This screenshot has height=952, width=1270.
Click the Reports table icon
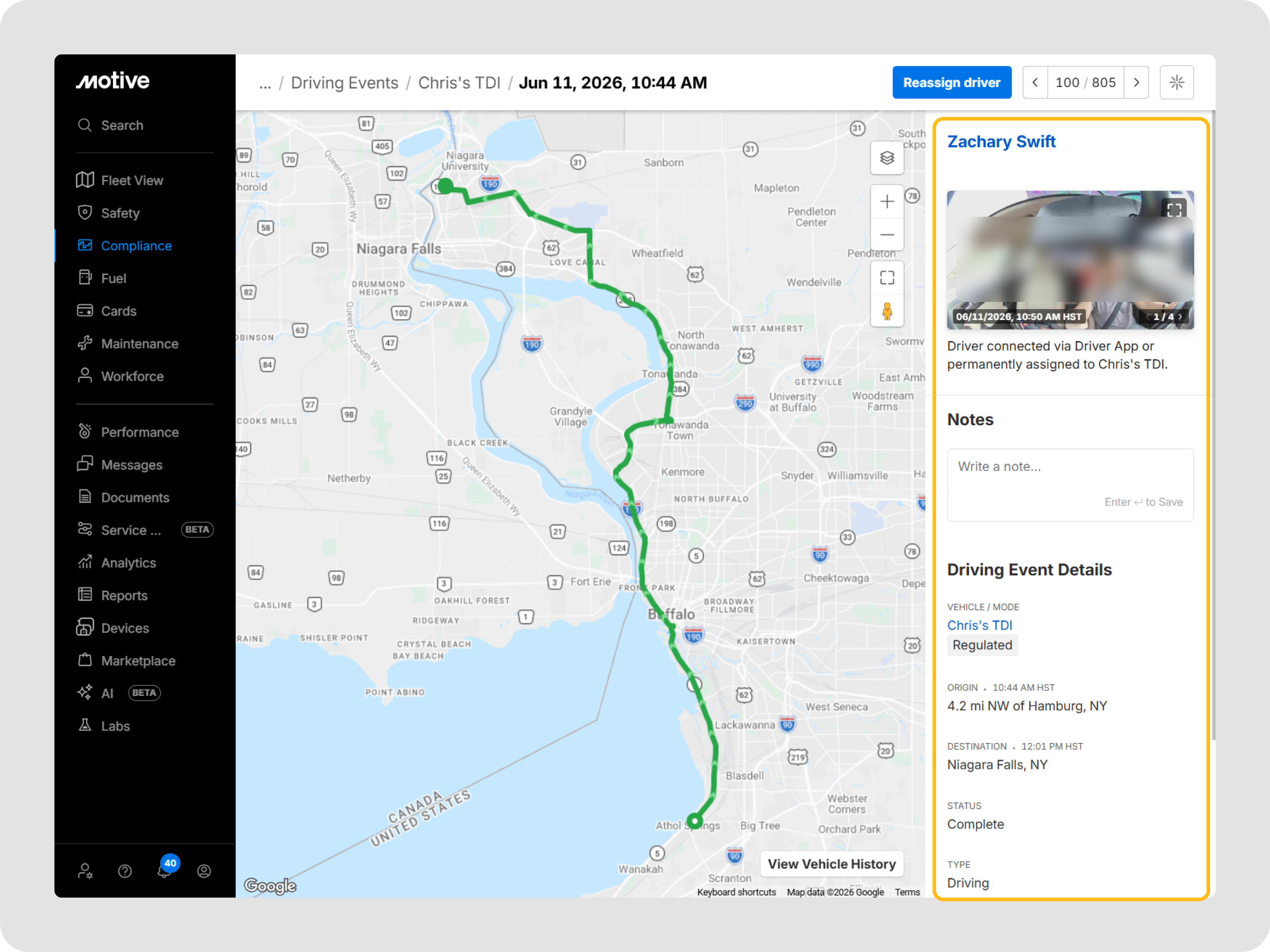pyautogui.click(x=85, y=595)
